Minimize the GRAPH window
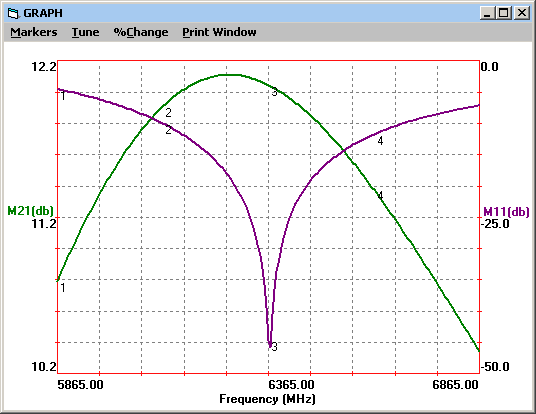This screenshot has width=536, height=414. coord(487,13)
